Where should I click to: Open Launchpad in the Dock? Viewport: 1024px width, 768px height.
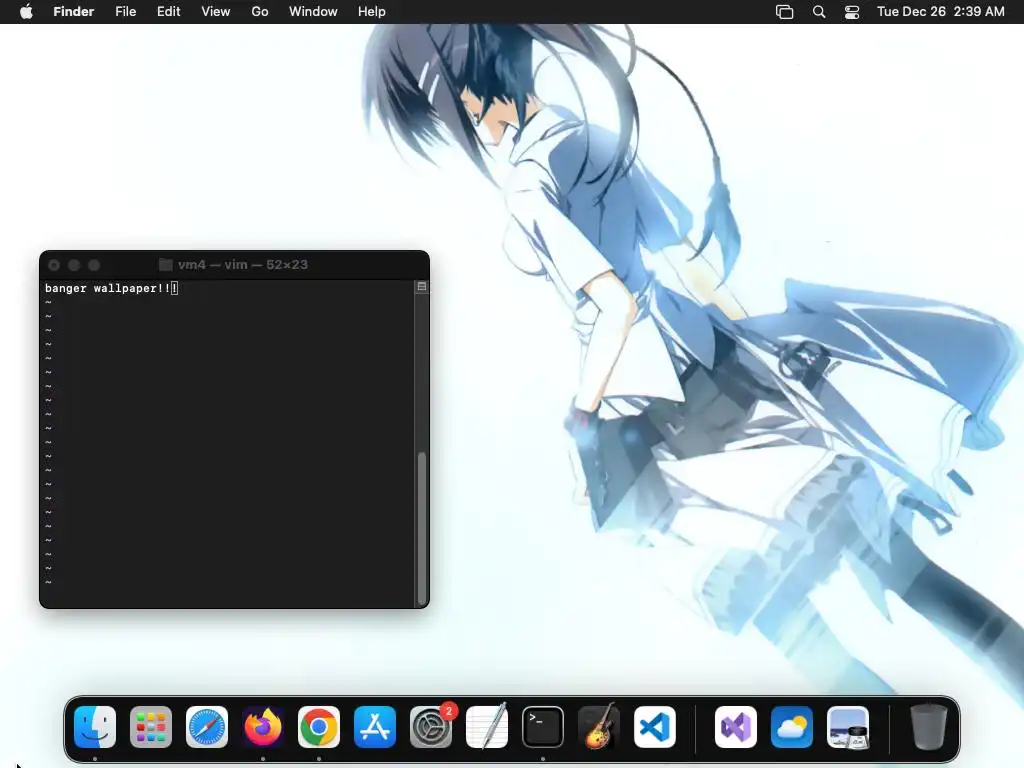coord(151,727)
